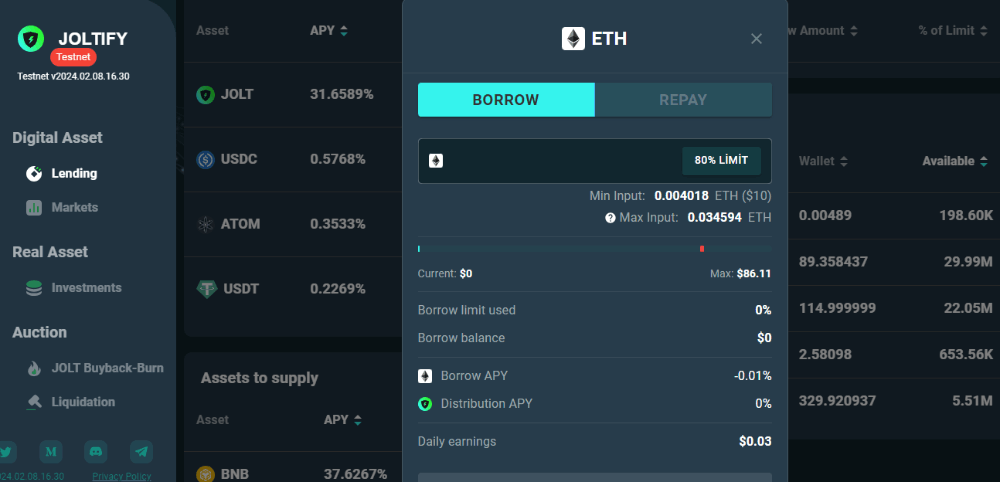The image size is (1000, 482).
Task: Click wallet value 89.358437
Action: point(832,262)
